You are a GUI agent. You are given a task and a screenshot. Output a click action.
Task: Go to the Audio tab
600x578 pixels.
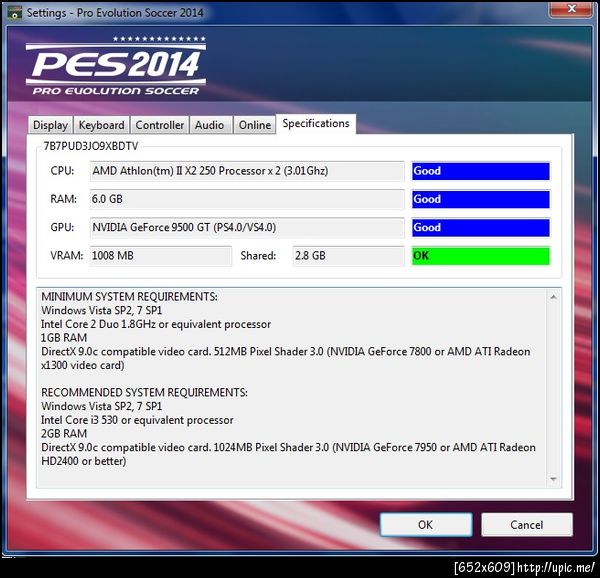tap(211, 125)
